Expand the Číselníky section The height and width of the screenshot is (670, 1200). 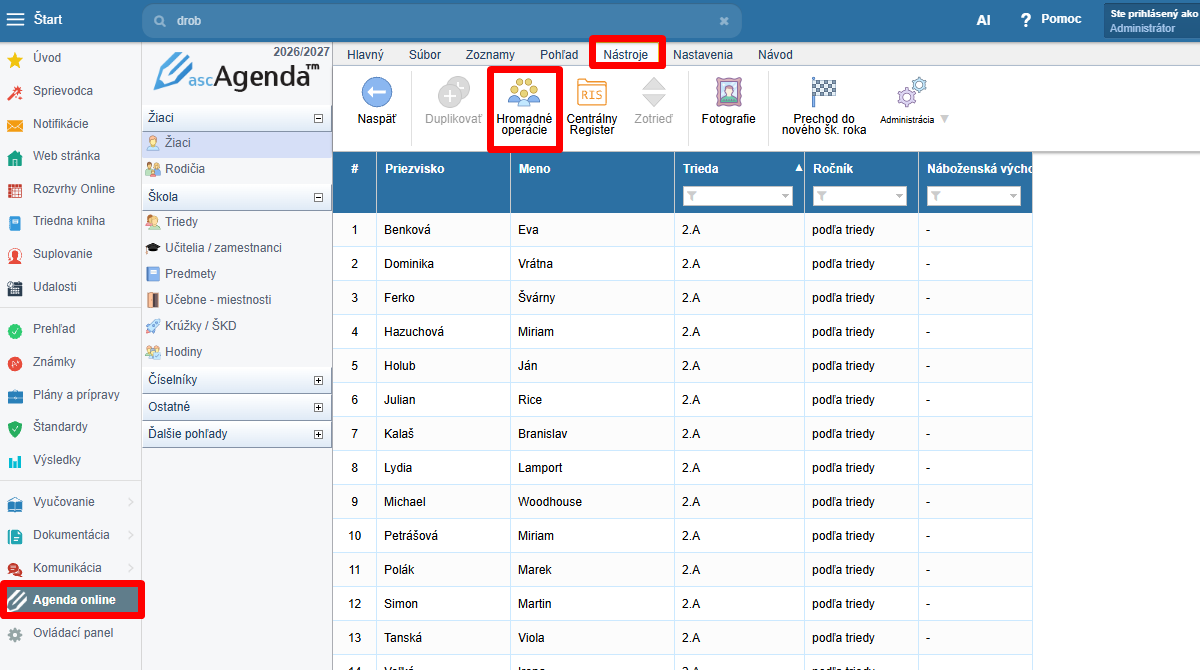(319, 380)
